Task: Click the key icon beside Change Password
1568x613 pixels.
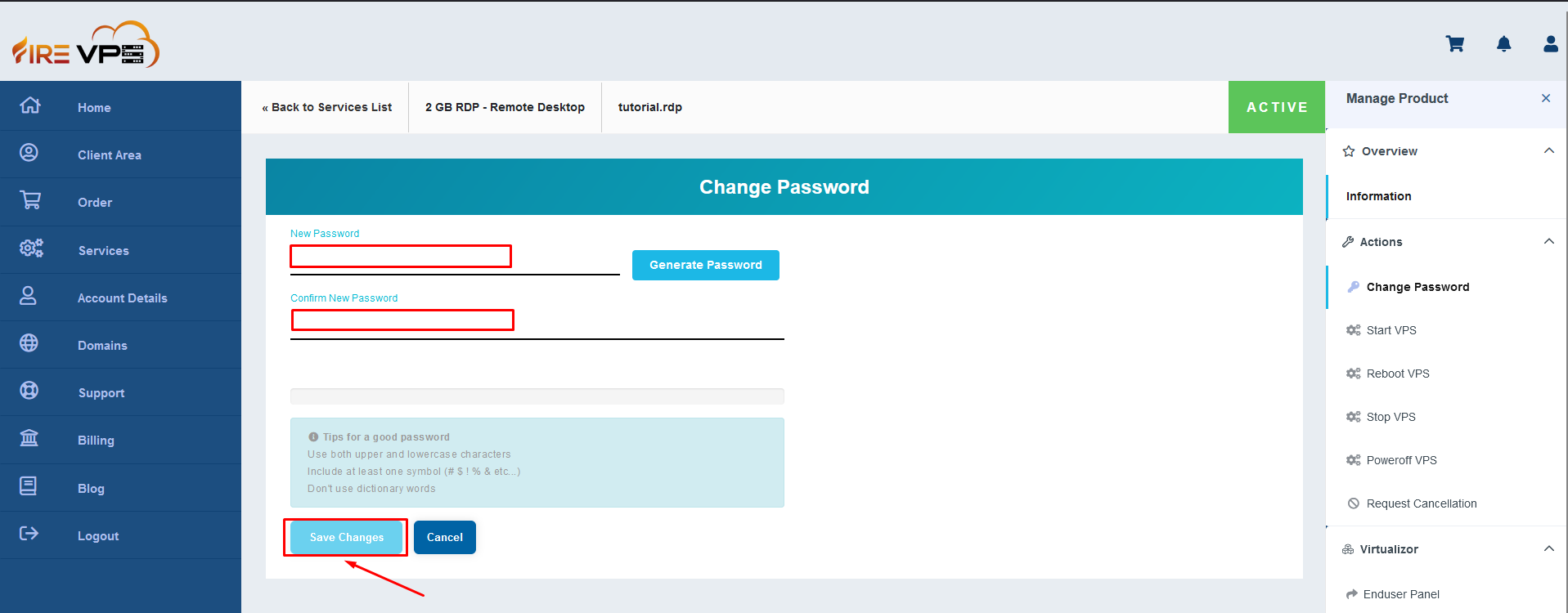Action: pos(1354,287)
